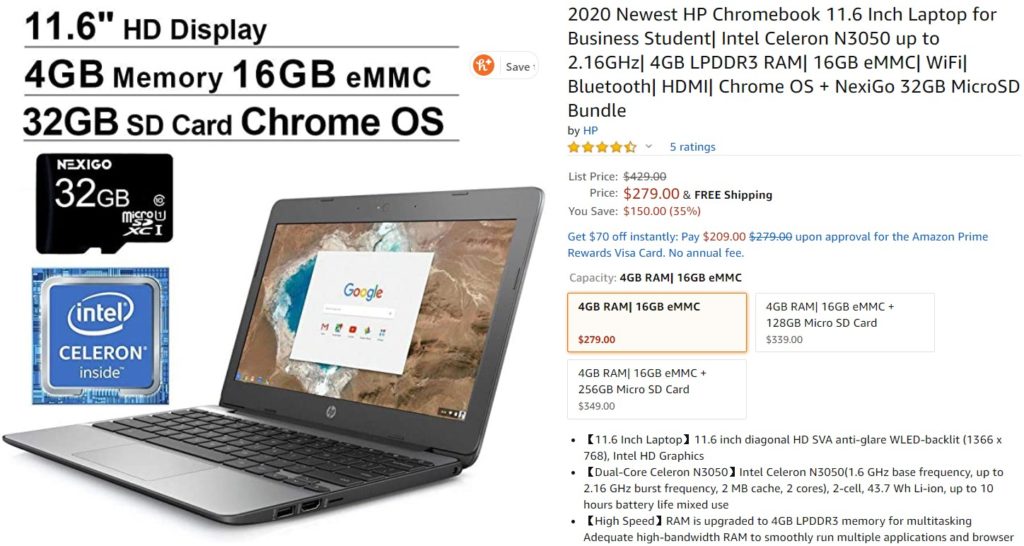Click the Save button beside the Honey icon

(x=519, y=67)
